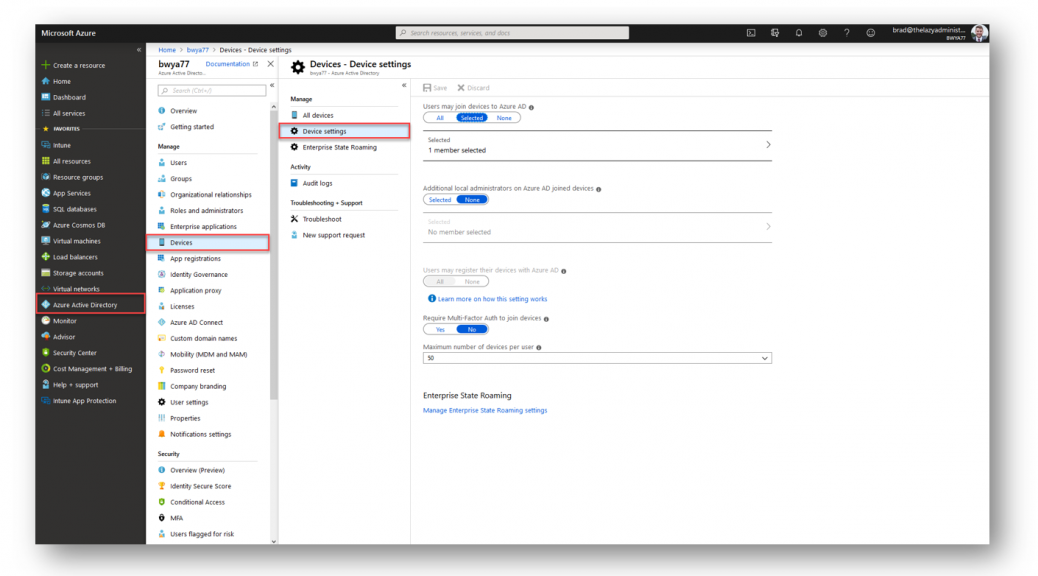The height and width of the screenshot is (576, 1038).
Task: Click the Security Center shield icon
Action: pyautogui.click(x=46, y=353)
